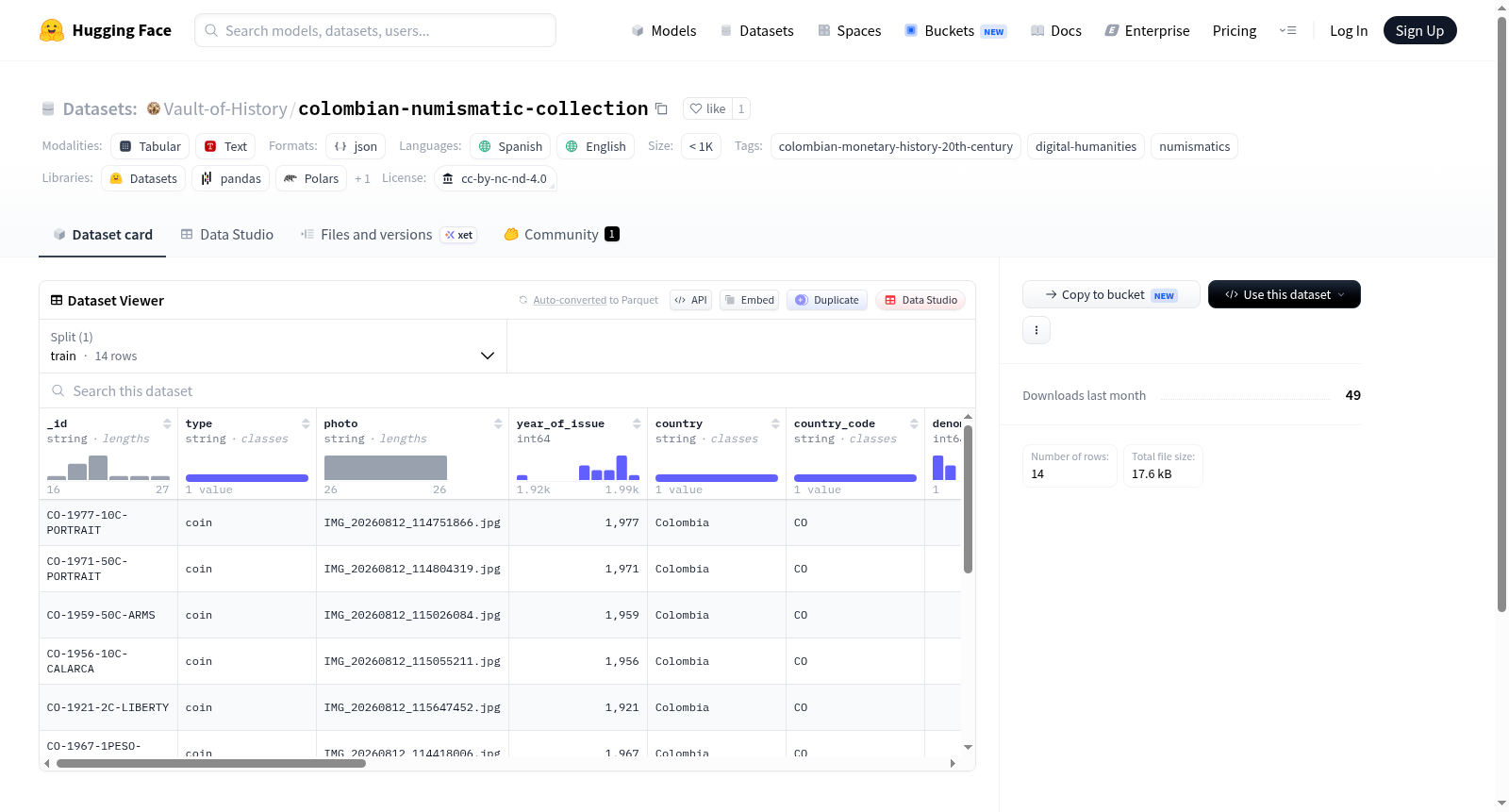Open the cc-by-nc-nd-4.0 license tag
The width and height of the screenshot is (1509, 812).
click(x=495, y=178)
